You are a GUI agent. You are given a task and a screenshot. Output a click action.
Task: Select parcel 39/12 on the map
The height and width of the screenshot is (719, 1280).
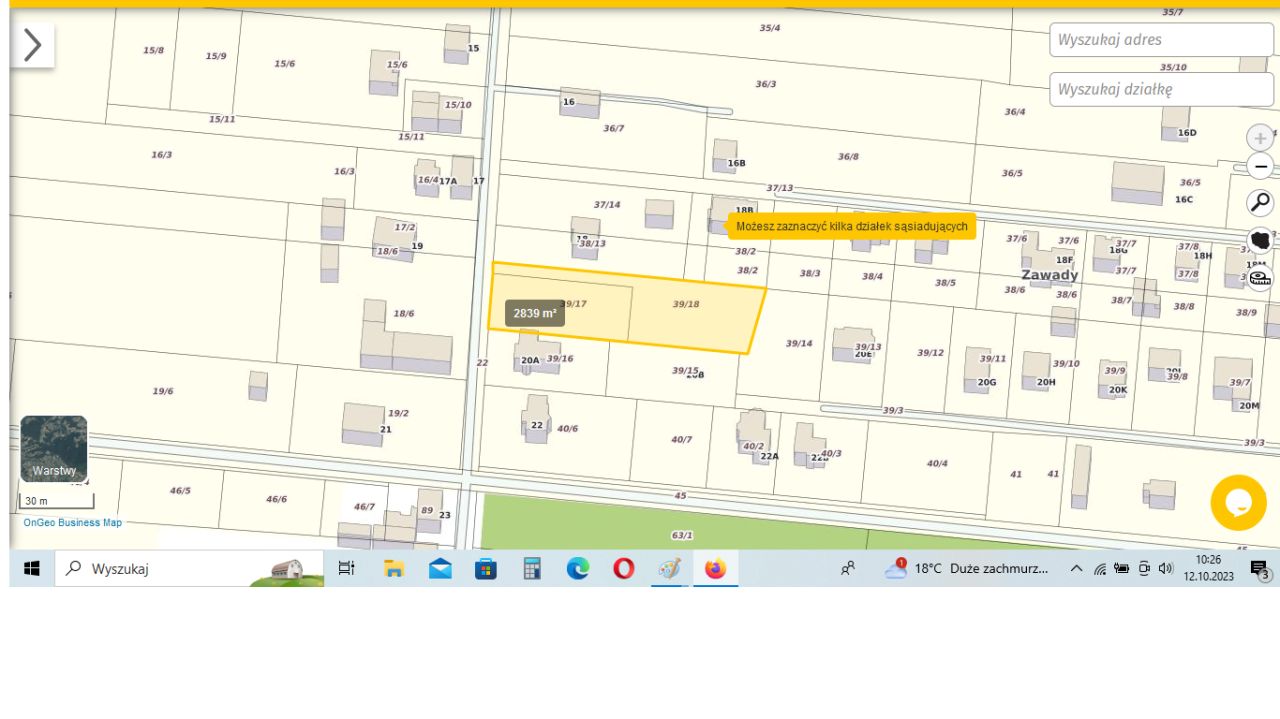pyautogui.click(x=931, y=352)
